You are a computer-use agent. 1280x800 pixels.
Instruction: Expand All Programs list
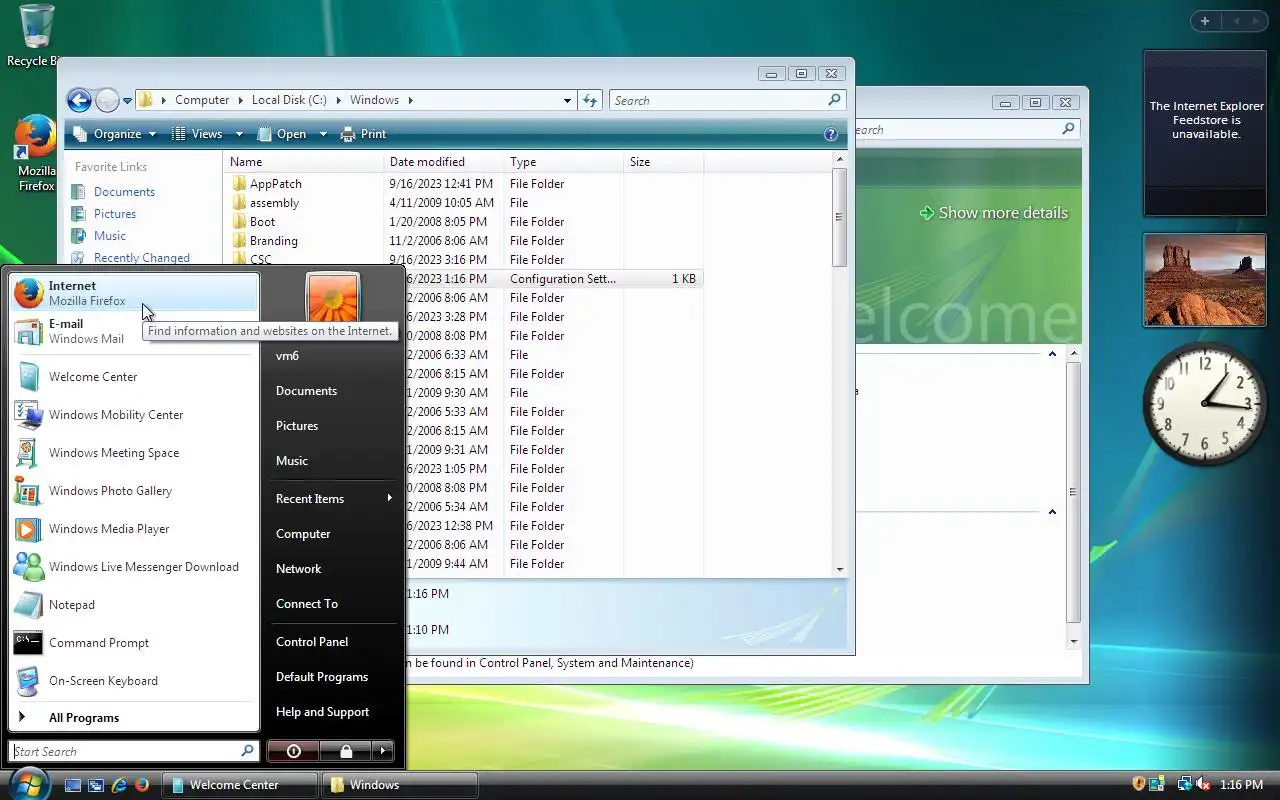(x=134, y=718)
